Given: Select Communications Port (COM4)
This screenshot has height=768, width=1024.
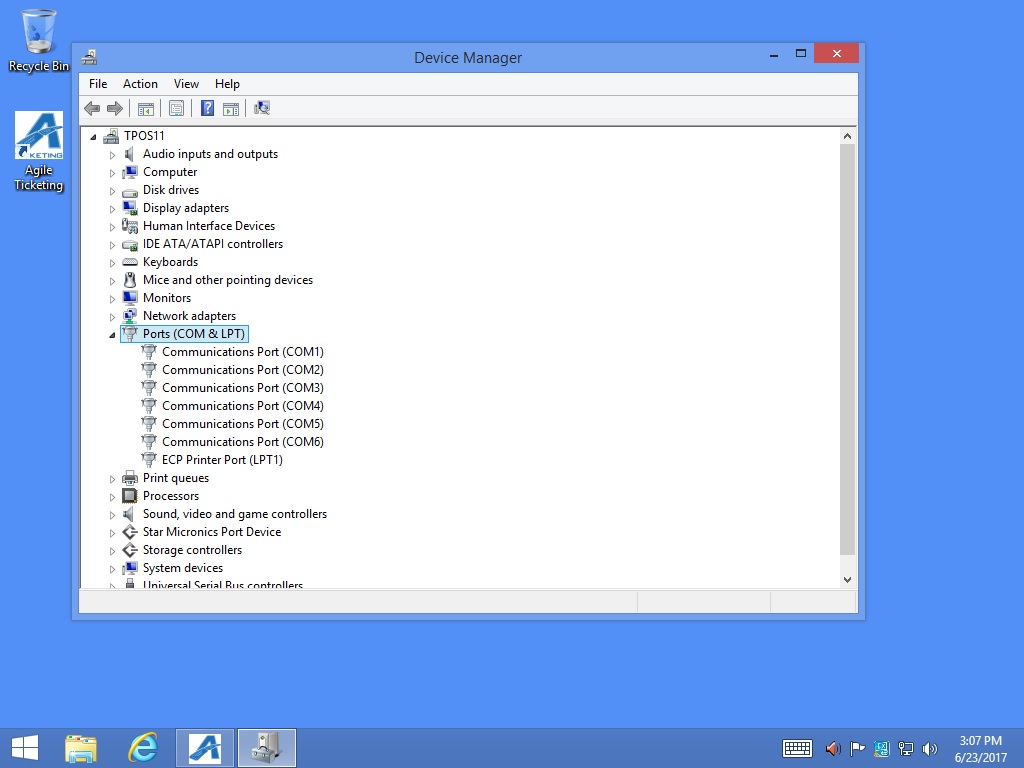Looking at the screenshot, I should 243,406.
